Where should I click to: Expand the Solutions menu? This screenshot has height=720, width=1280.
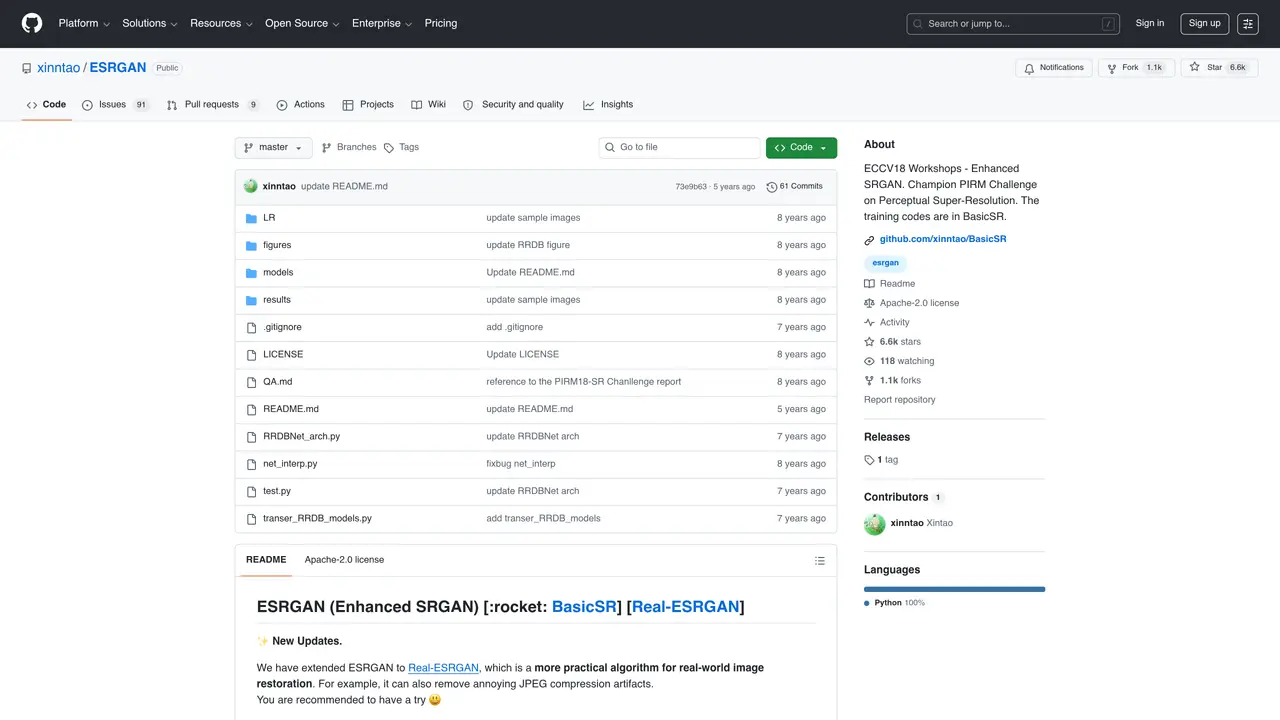click(150, 23)
